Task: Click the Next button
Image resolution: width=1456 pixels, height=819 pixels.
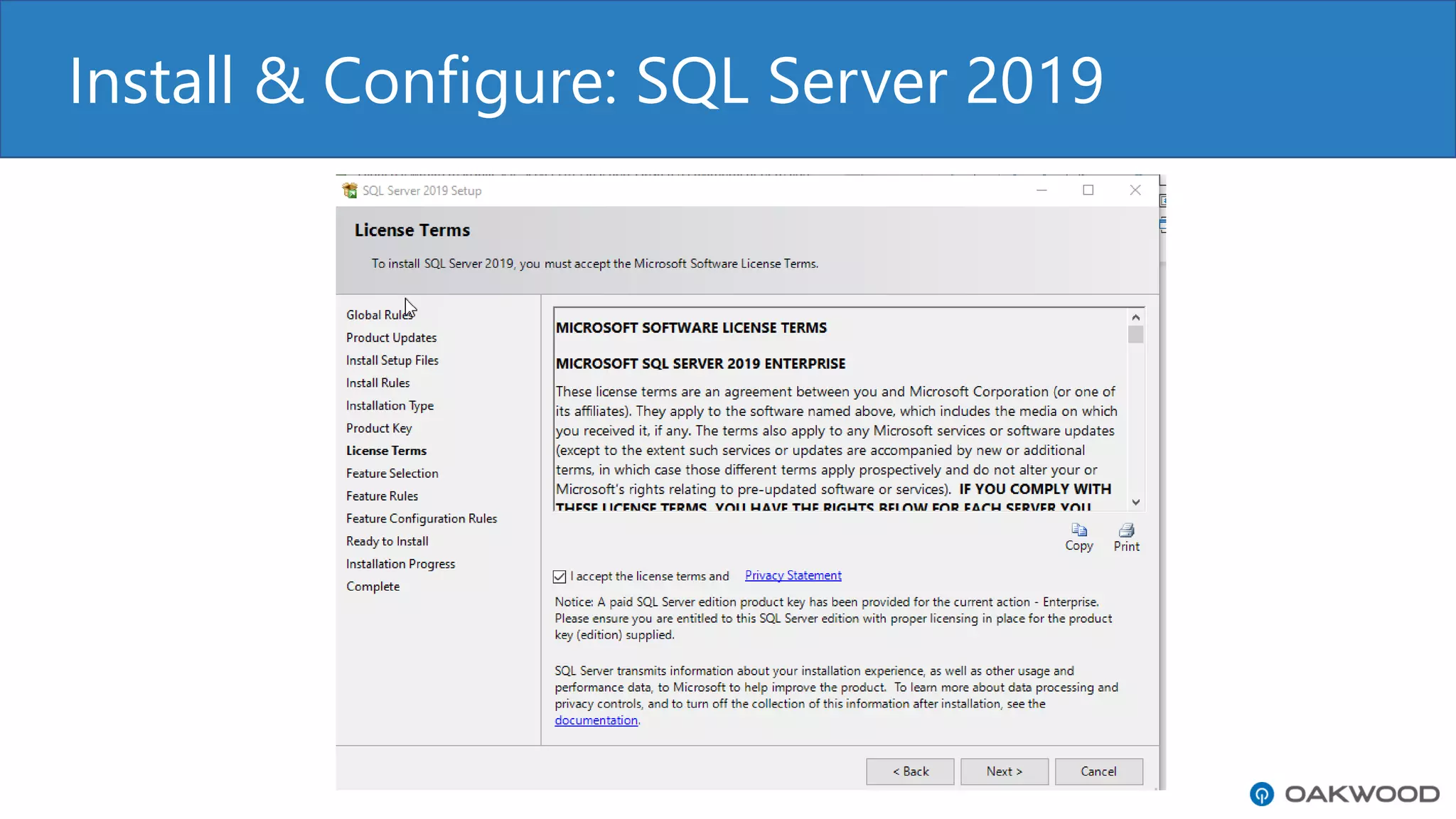Action: 1004,771
